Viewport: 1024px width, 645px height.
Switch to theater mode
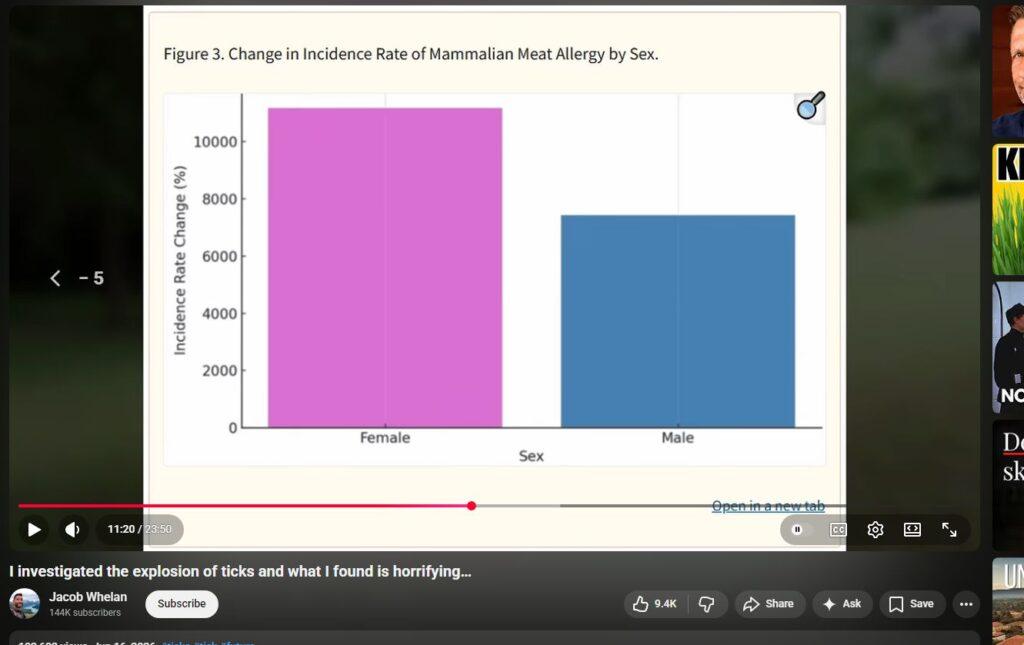(912, 529)
